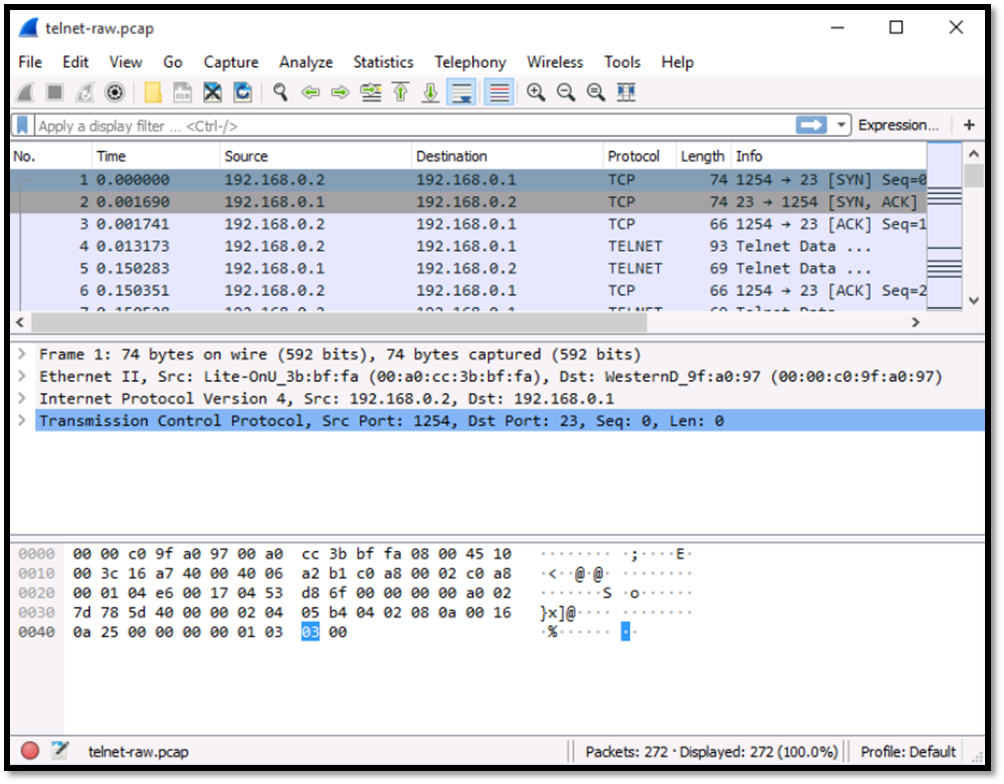Select packet 6 at time 0.150351
The height and width of the screenshot is (784, 1004).
[469, 290]
